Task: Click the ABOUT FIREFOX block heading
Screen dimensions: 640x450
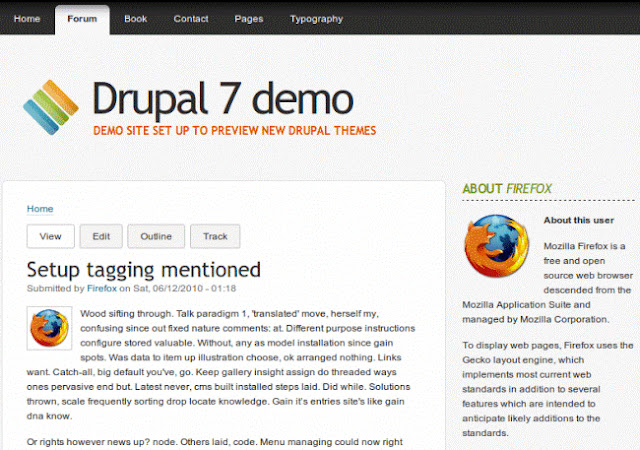Action: tap(507, 189)
